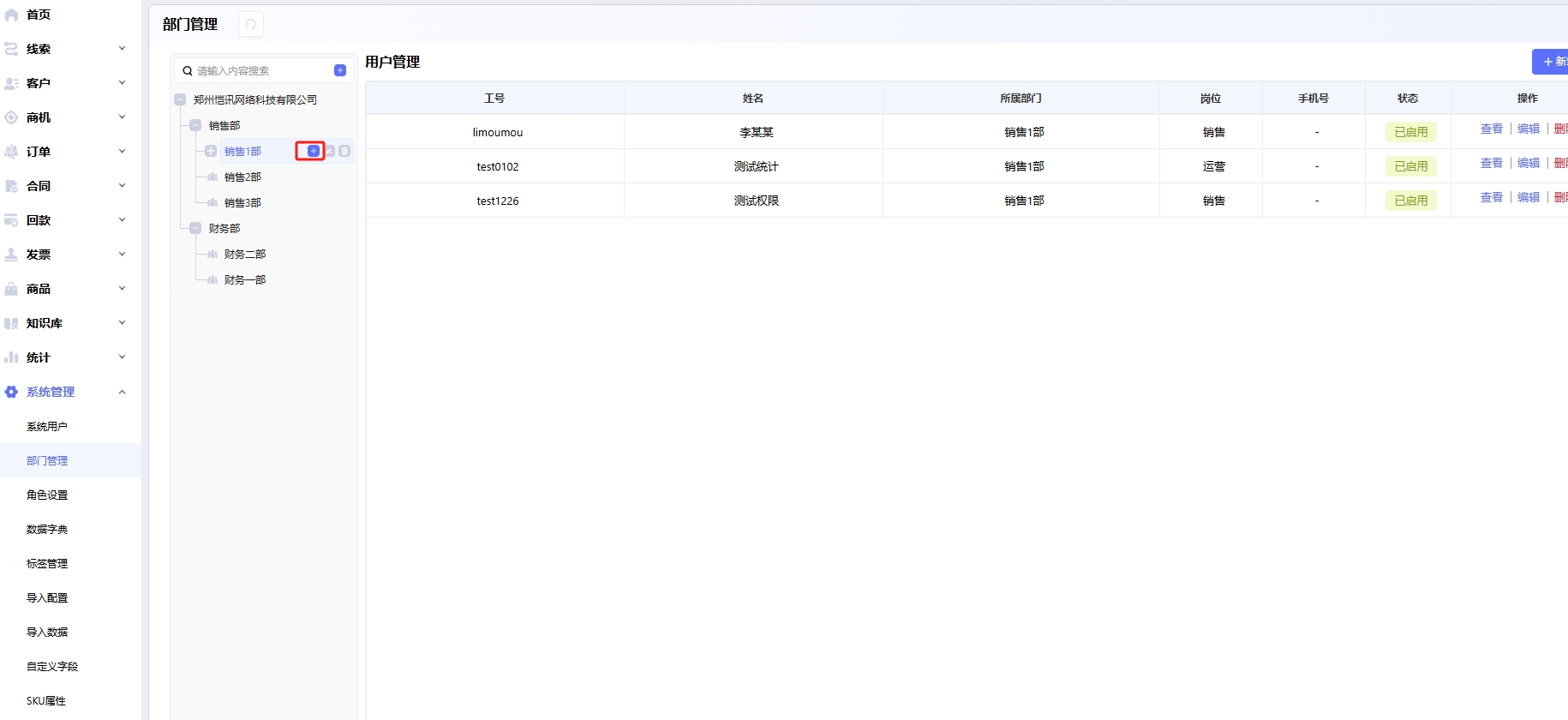
Task: Expand the 客户 sidebar menu chevron
Action: pyautogui.click(x=122, y=83)
